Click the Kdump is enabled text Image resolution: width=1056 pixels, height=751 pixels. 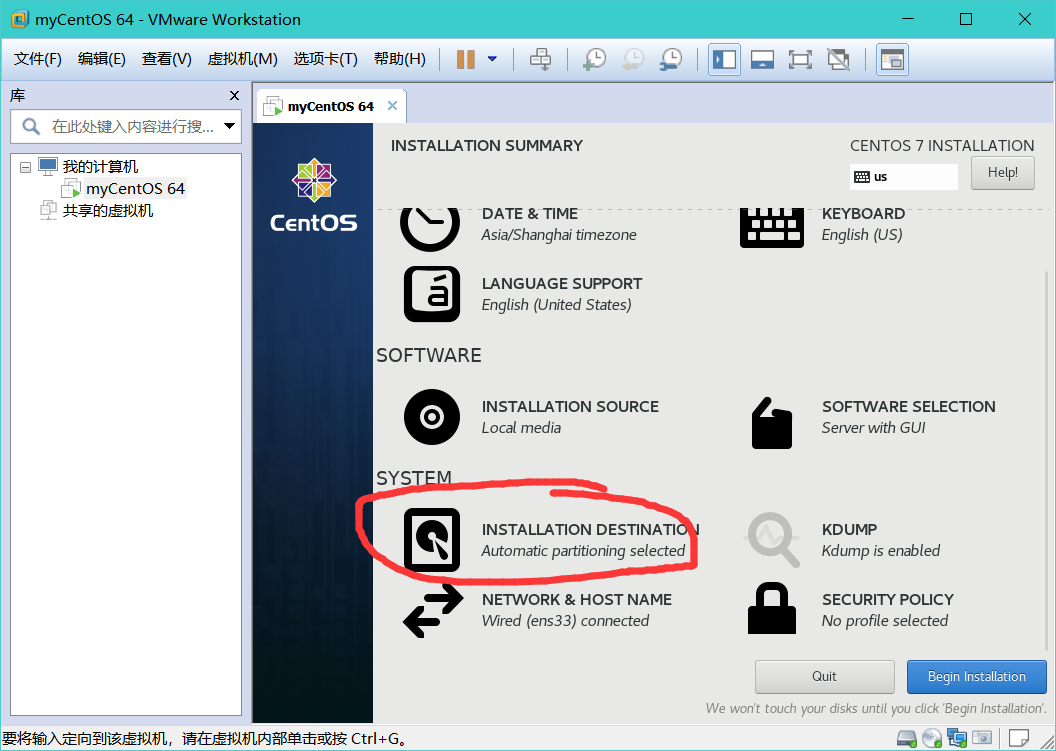(x=880, y=551)
